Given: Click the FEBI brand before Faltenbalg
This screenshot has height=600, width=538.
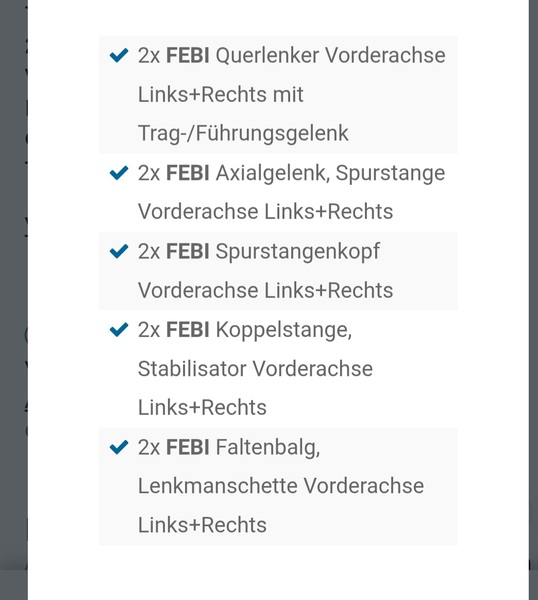Looking at the screenshot, I should (x=187, y=447).
